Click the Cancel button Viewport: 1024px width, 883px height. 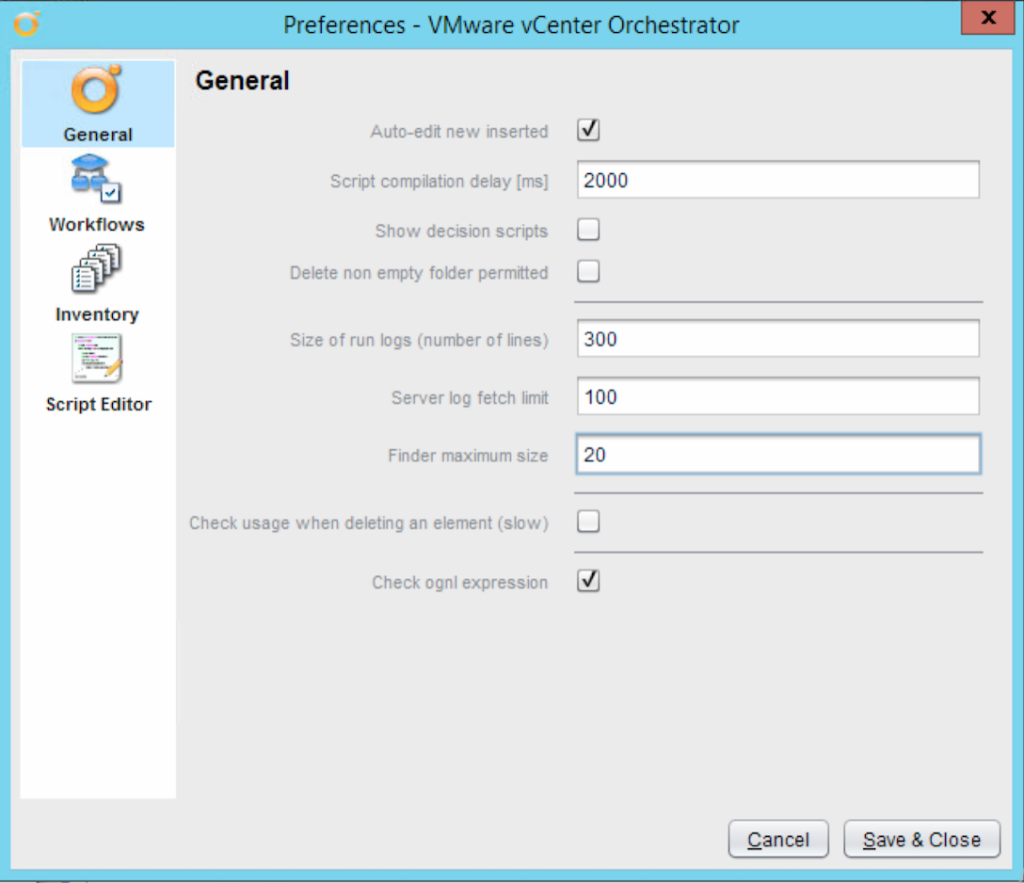(778, 839)
